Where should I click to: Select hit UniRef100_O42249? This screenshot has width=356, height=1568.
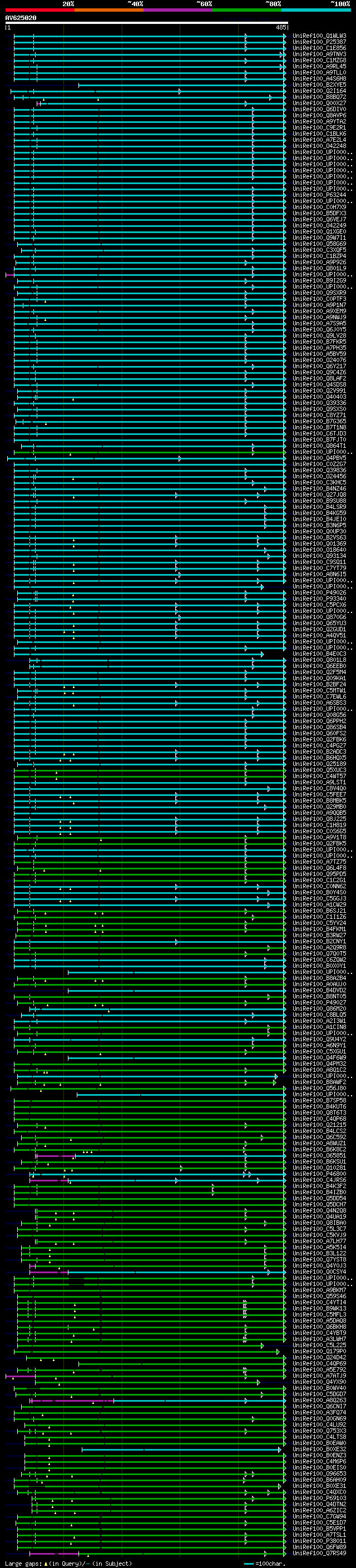(x=319, y=225)
